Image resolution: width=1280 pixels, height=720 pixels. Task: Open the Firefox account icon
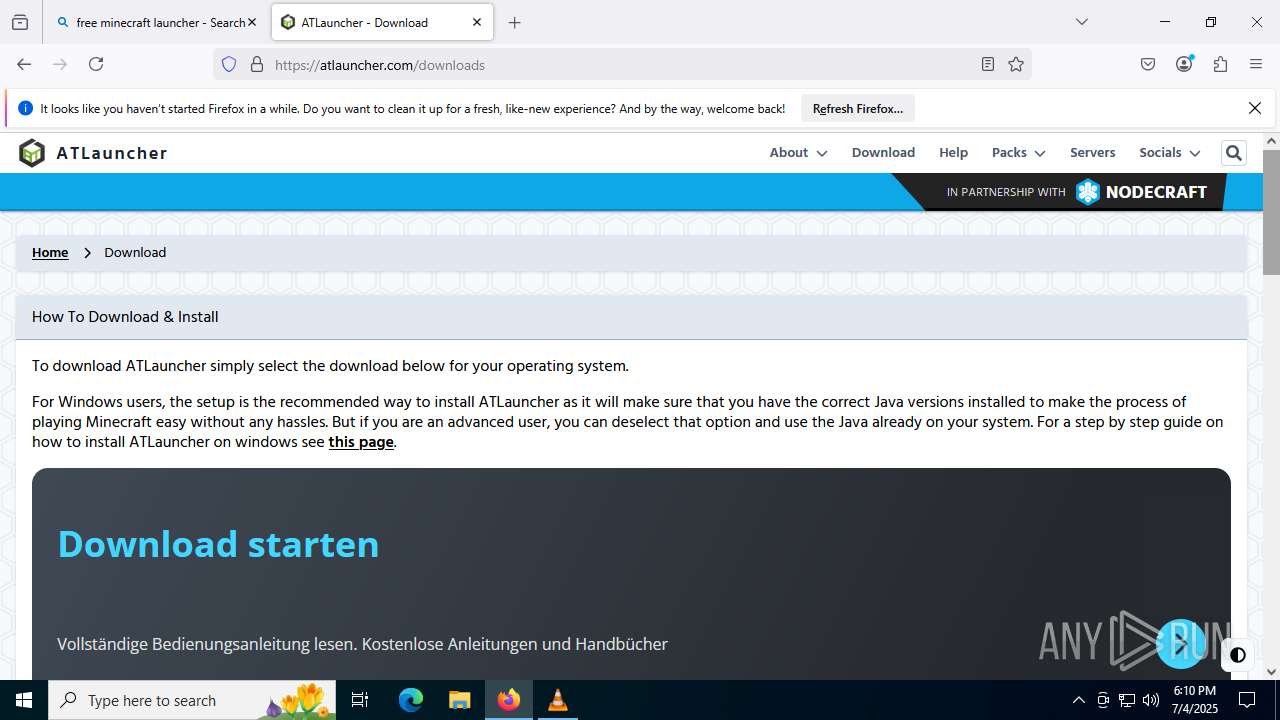[x=1184, y=64]
